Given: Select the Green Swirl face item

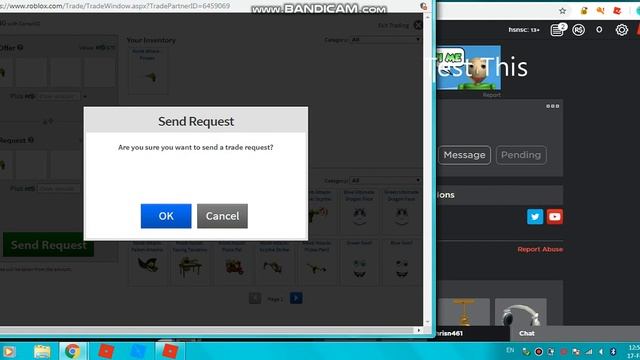Looking at the screenshot, I should tap(359, 263).
